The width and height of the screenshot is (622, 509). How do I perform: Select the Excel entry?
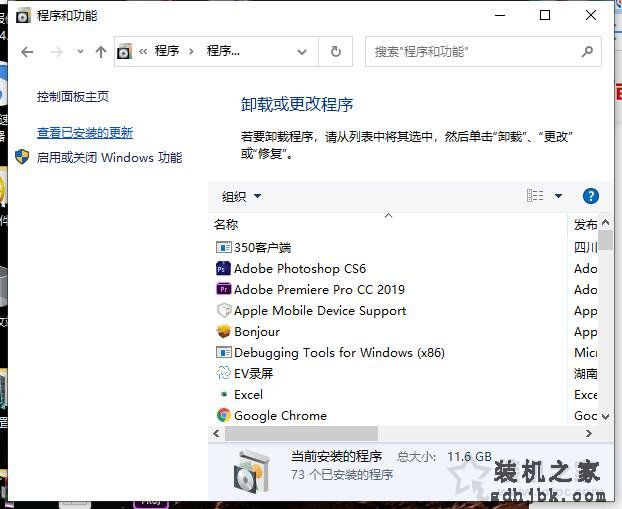248,395
